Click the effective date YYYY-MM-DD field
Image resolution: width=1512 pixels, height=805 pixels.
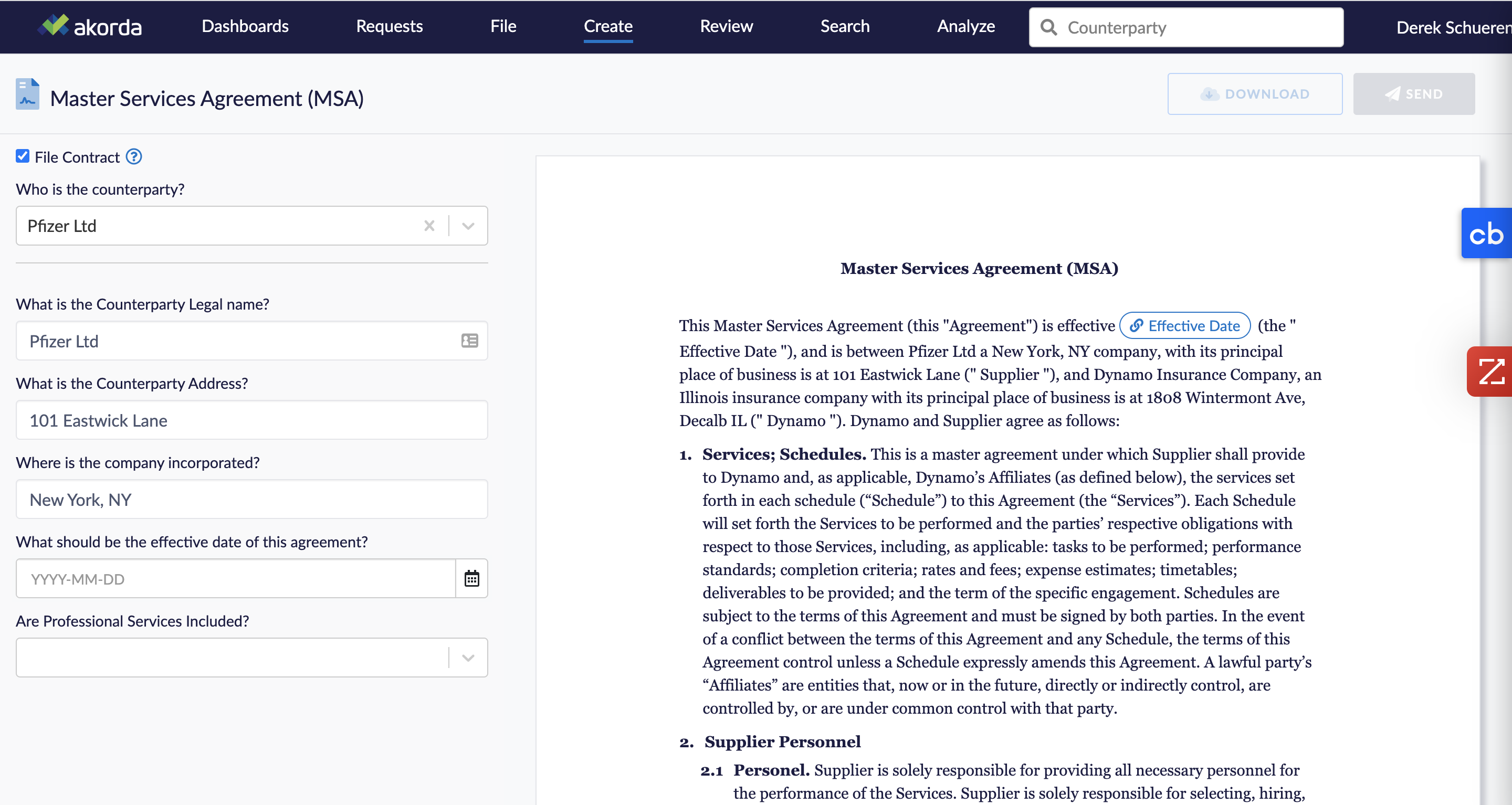point(235,579)
